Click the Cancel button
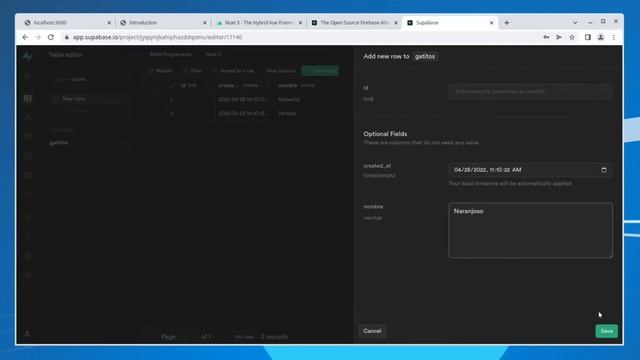Viewport: 640px width, 360px height. point(372,331)
